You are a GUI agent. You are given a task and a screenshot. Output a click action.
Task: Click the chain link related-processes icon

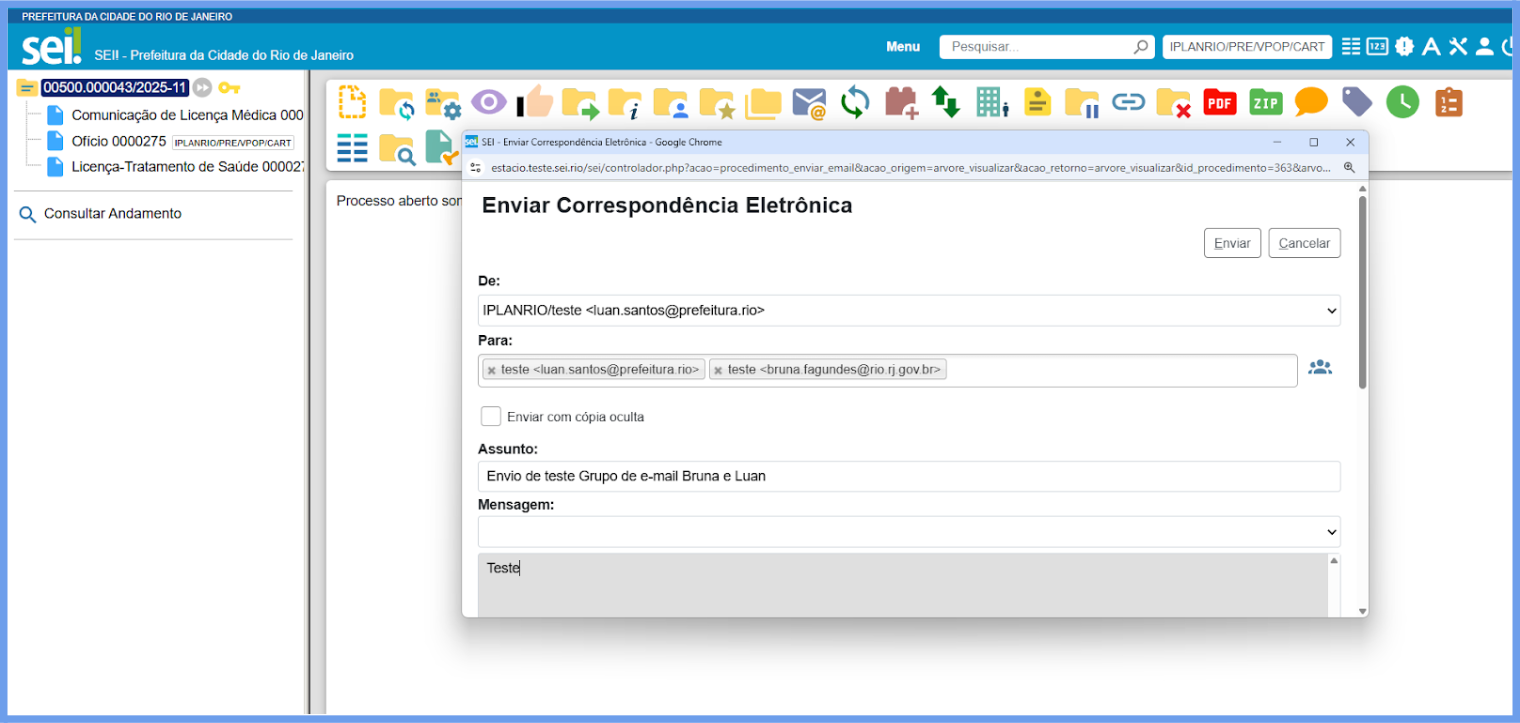[1128, 102]
